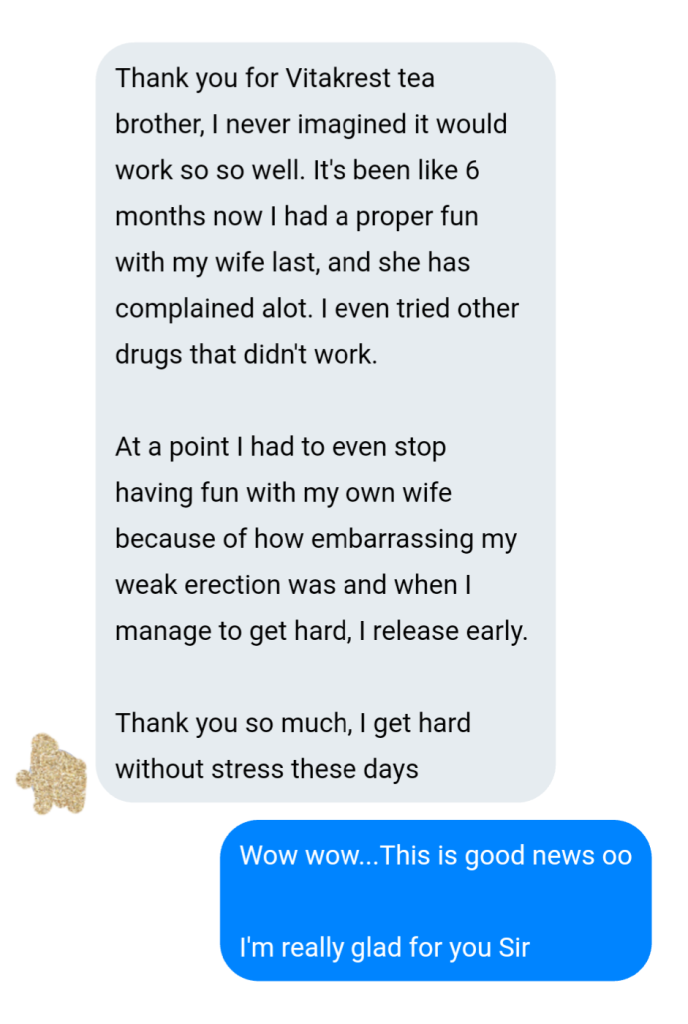Click the word "Vitakrest" in the message

[338, 78]
